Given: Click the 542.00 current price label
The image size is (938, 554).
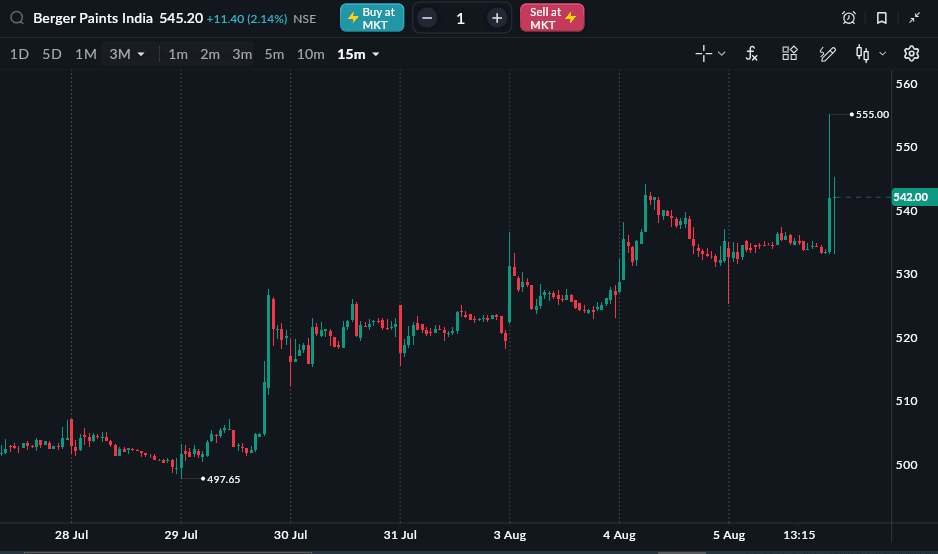Looking at the screenshot, I should click(x=913, y=197).
